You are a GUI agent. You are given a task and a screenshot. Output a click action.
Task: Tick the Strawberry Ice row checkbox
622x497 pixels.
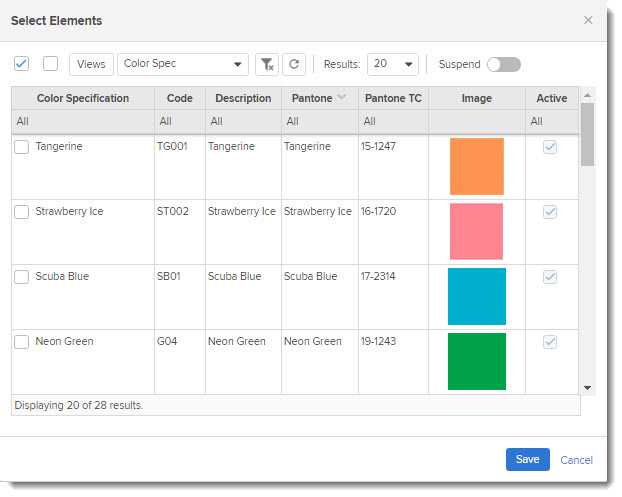pos(21,212)
